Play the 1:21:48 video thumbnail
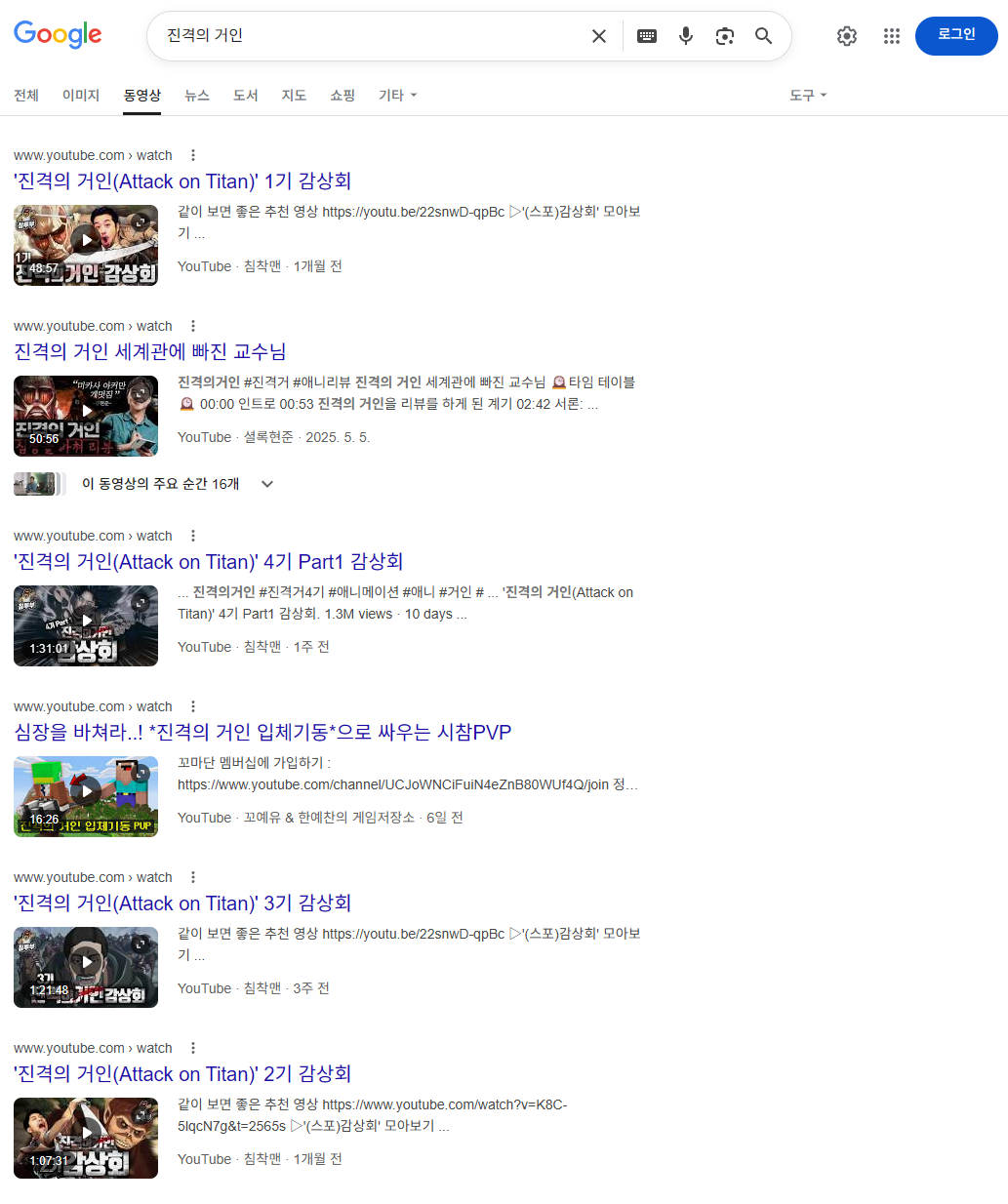This screenshot has height=1204, width=1008. 86,967
